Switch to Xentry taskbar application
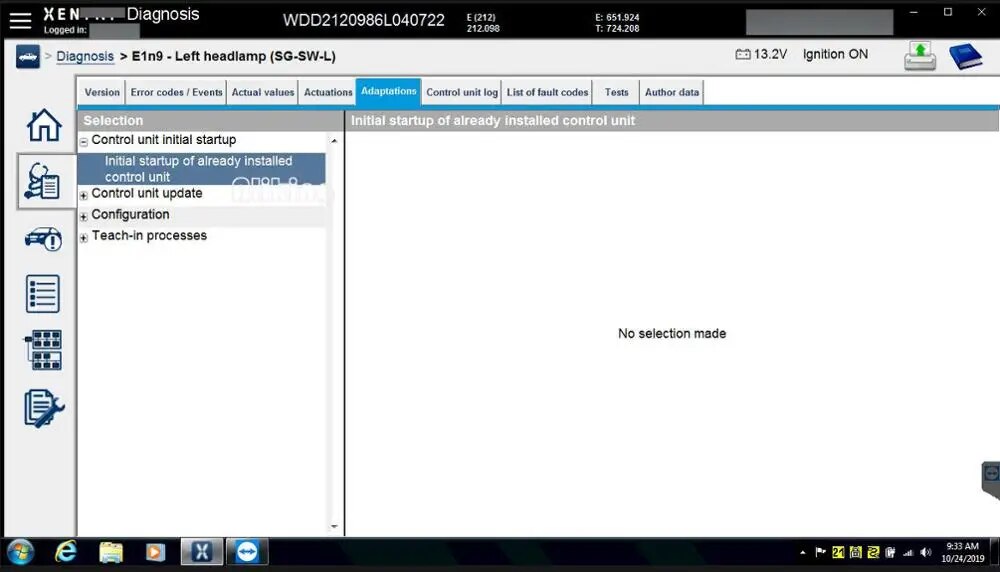The width and height of the screenshot is (1000, 572). [202, 552]
